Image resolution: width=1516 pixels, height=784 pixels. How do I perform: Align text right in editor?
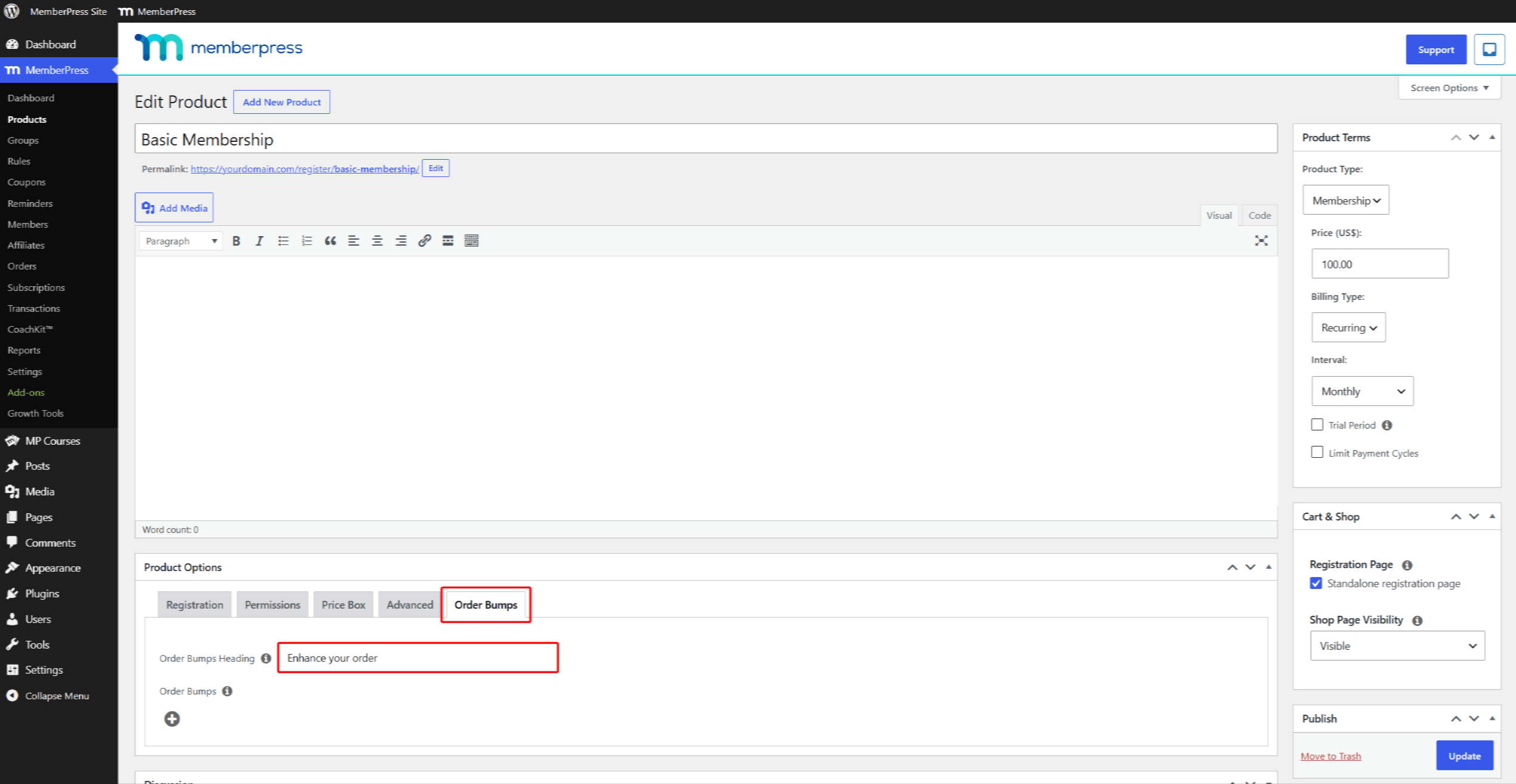click(x=401, y=241)
